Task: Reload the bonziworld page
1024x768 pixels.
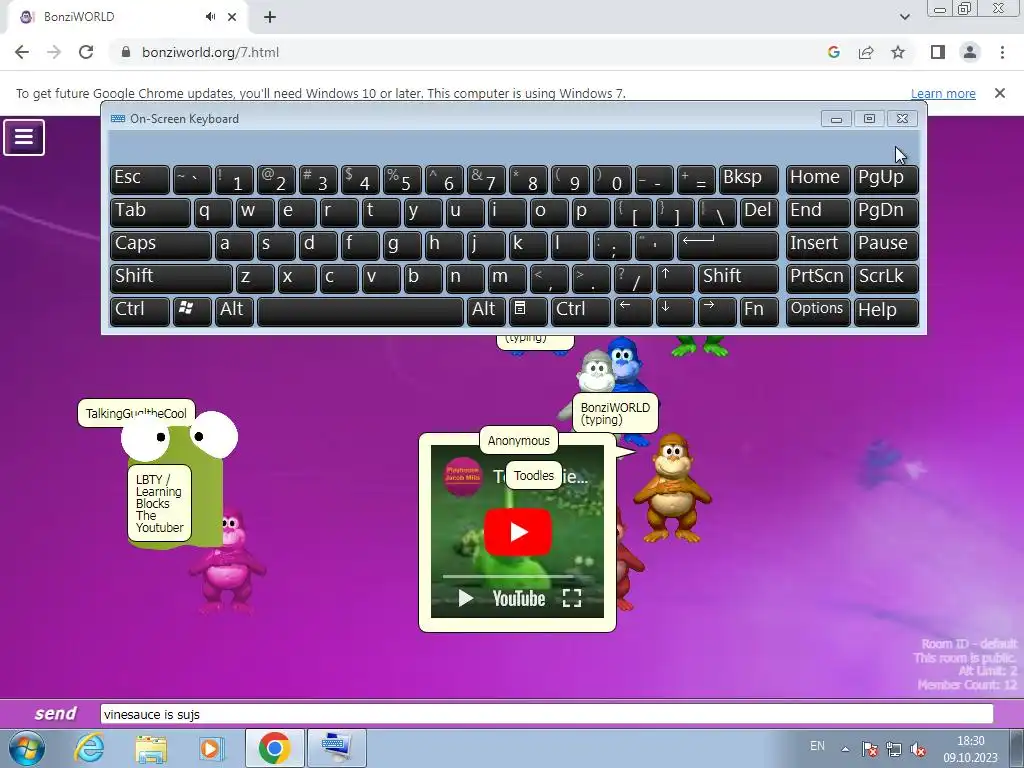Action: 86,52
